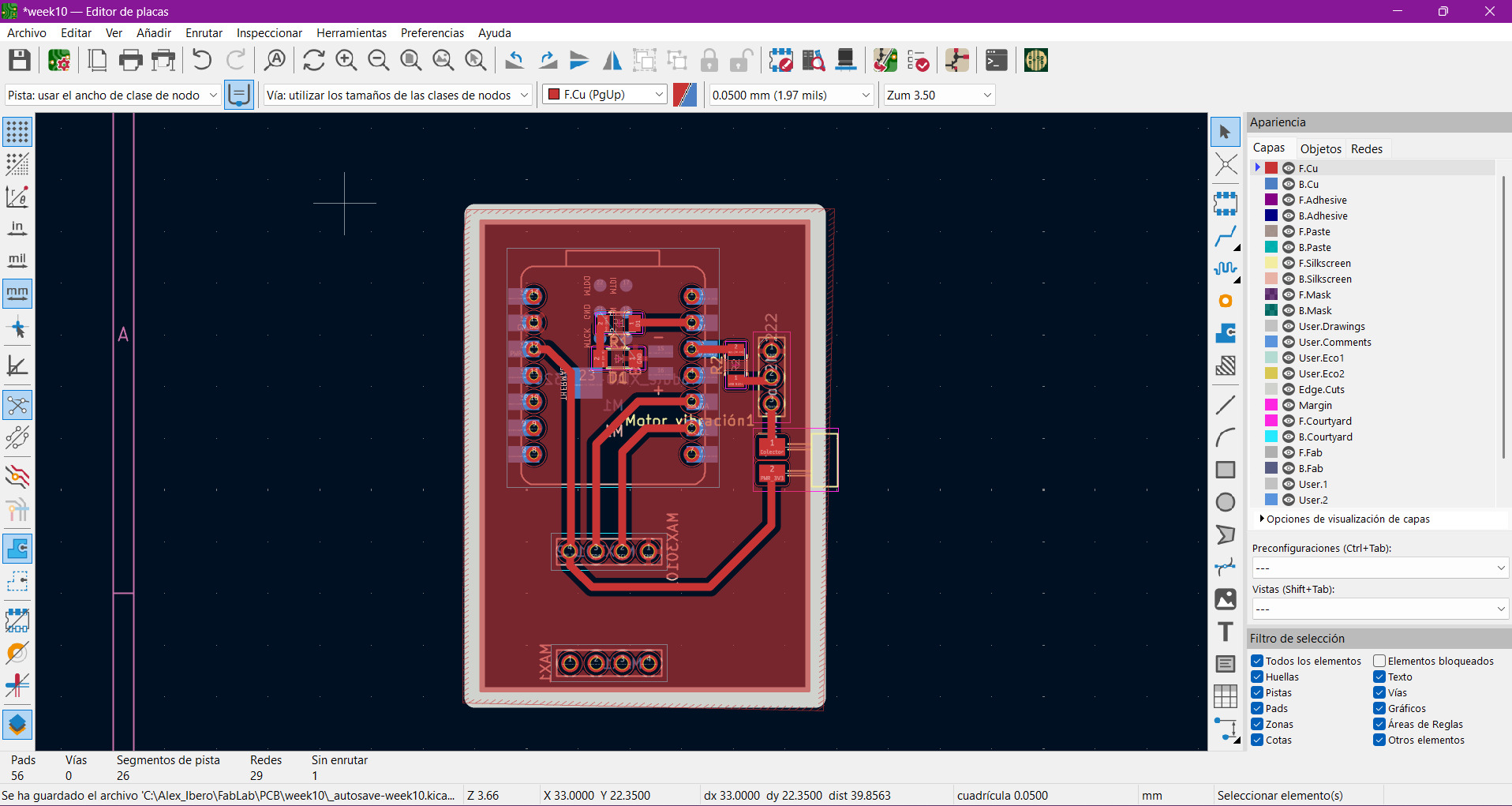This screenshot has height=806, width=1512.
Task: Open the Vistas dropdown
Action: point(1380,609)
